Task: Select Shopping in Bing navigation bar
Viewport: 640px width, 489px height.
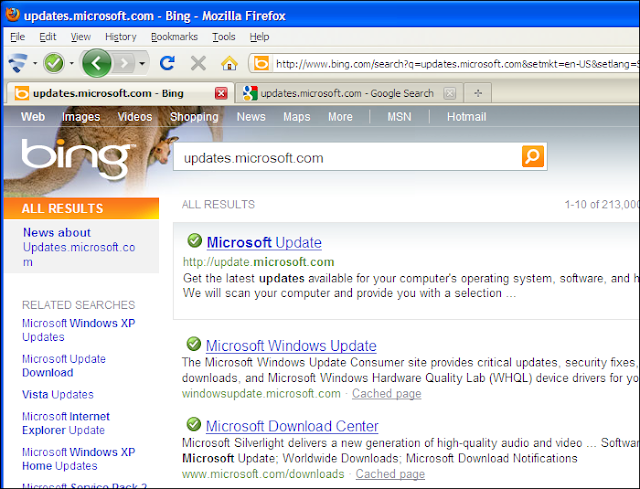Action: [x=194, y=117]
